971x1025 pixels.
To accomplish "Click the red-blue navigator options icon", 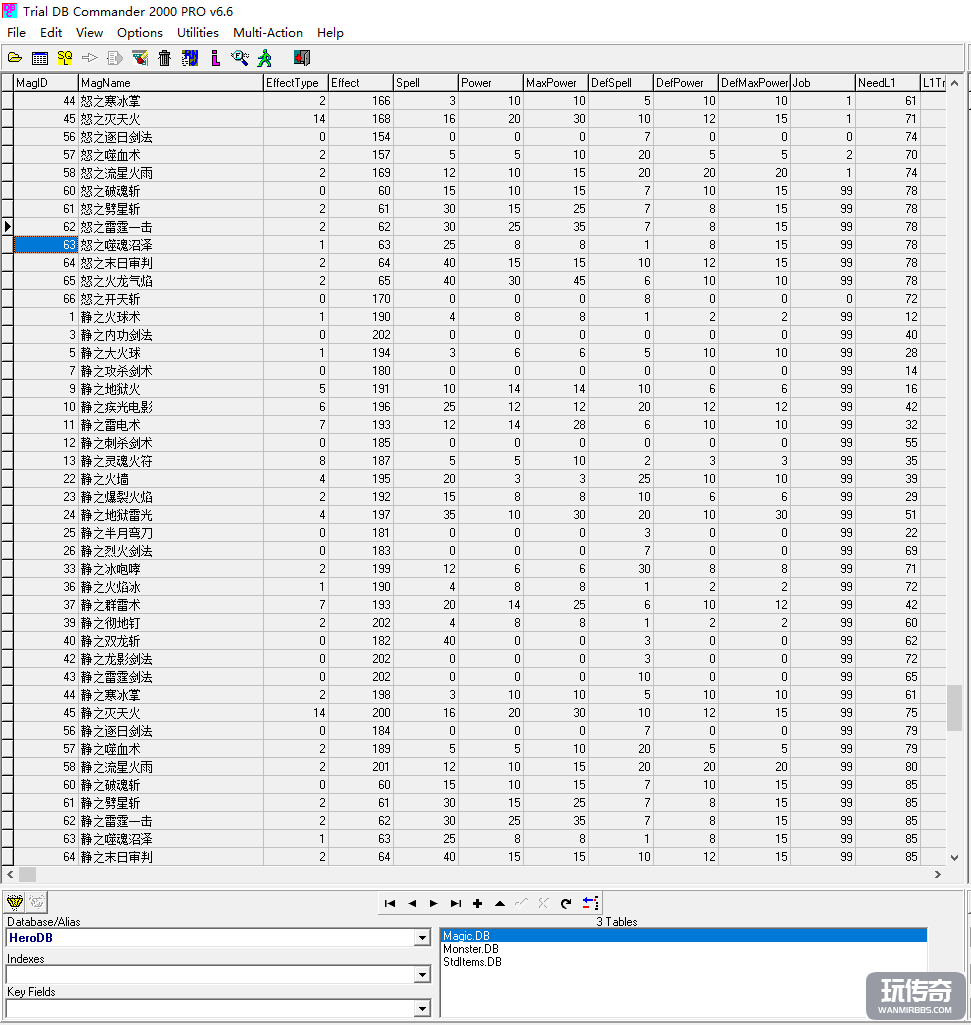I will click(x=590, y=903).
